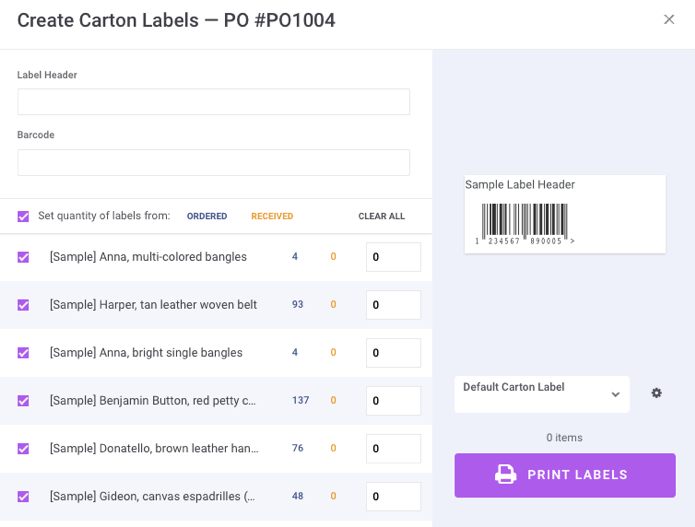Edit quantity for Benjamin Button, red petty

point(393,401)
